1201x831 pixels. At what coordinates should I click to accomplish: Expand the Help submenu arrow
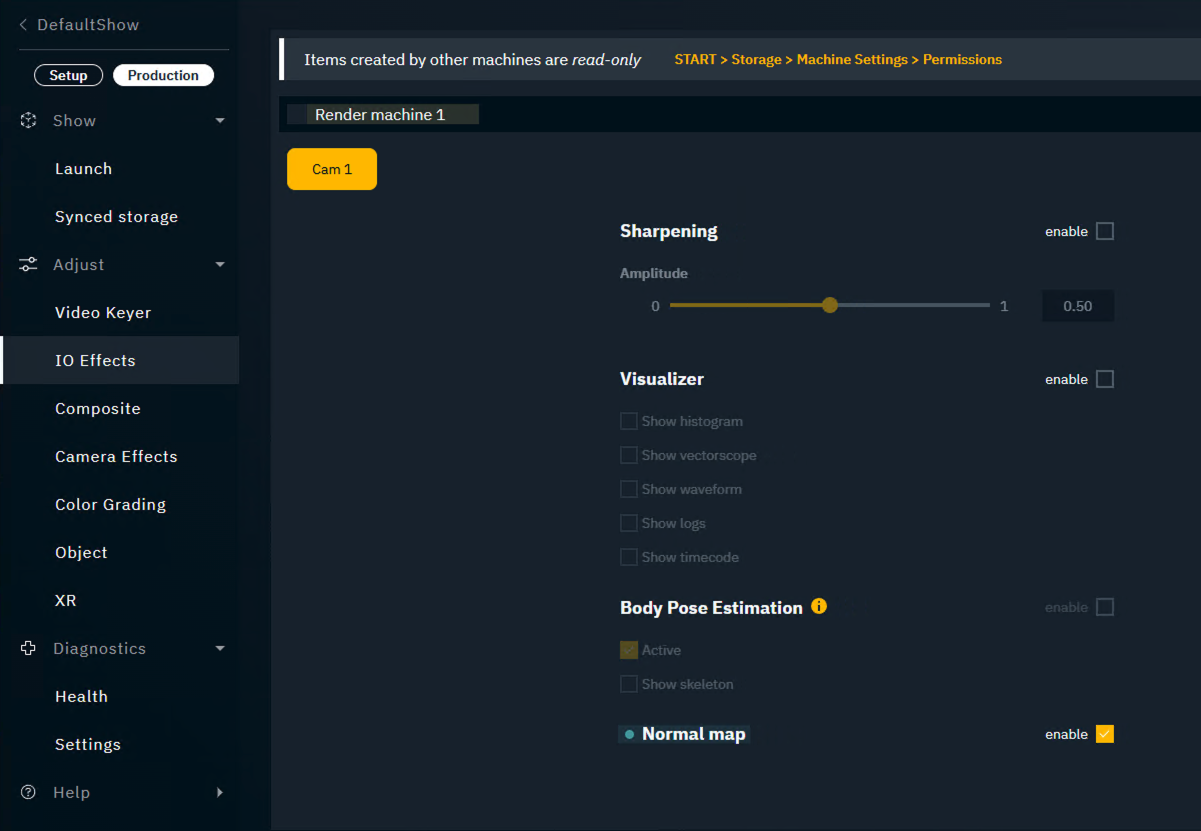tap(220, 793)
